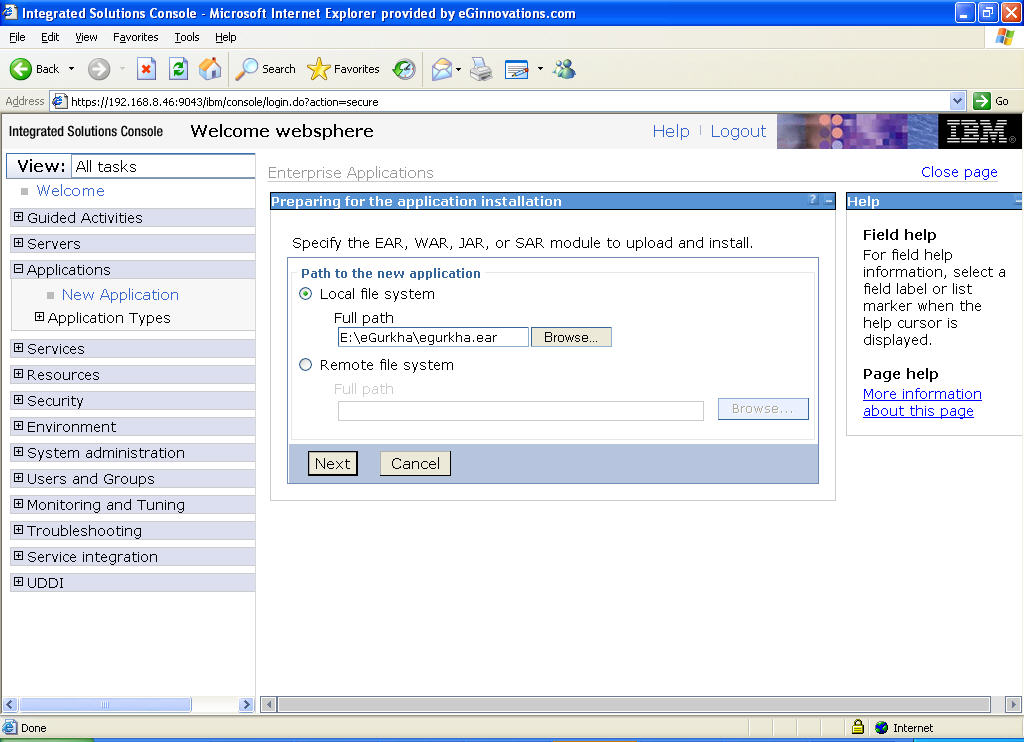
Task: Expand Application Types subtree
Action: pyautogui.click(x=39, y=317)
